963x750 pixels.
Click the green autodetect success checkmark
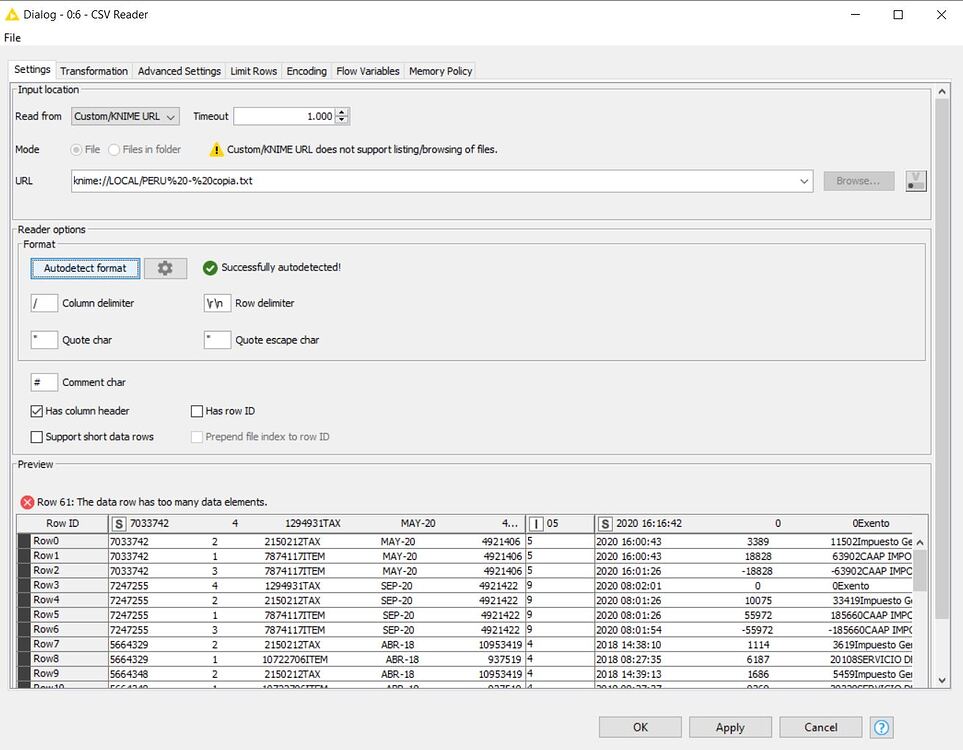coord(210,268)
